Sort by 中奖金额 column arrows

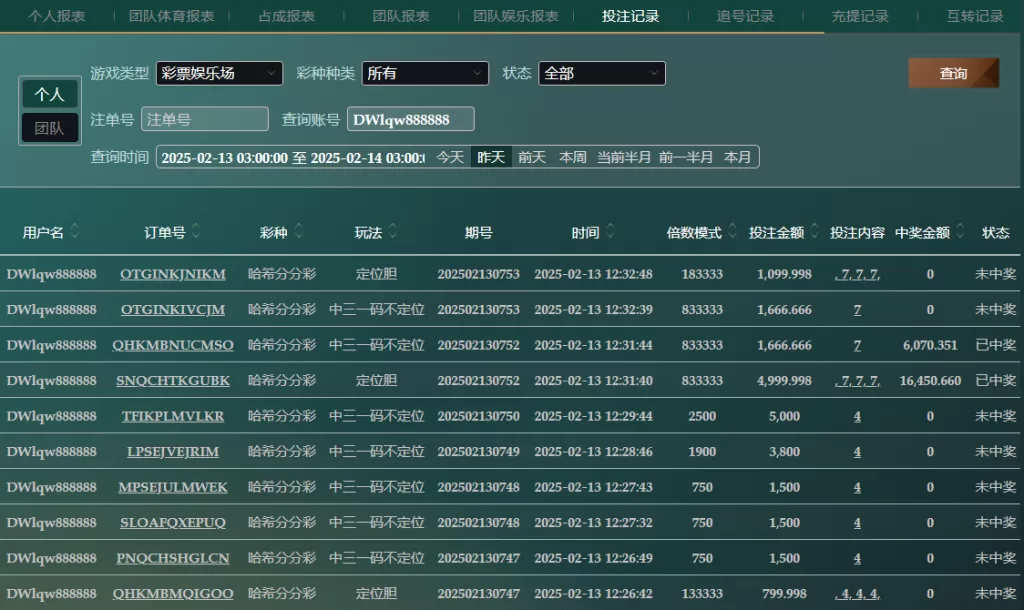click(x=959, y=231)
